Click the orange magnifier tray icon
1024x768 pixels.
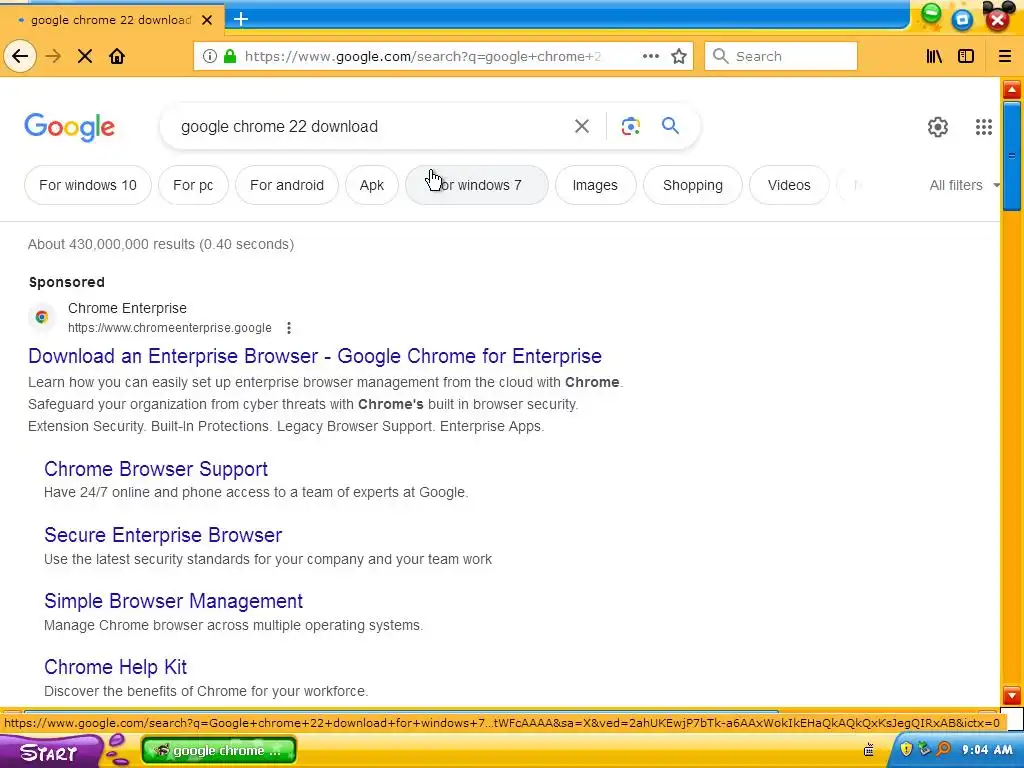(943, 749)
